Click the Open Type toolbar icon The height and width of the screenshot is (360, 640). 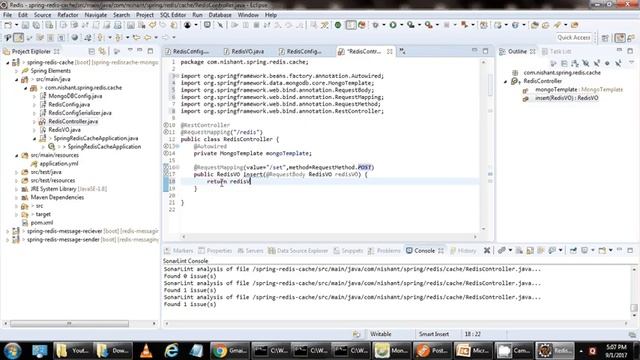point(535,25)
